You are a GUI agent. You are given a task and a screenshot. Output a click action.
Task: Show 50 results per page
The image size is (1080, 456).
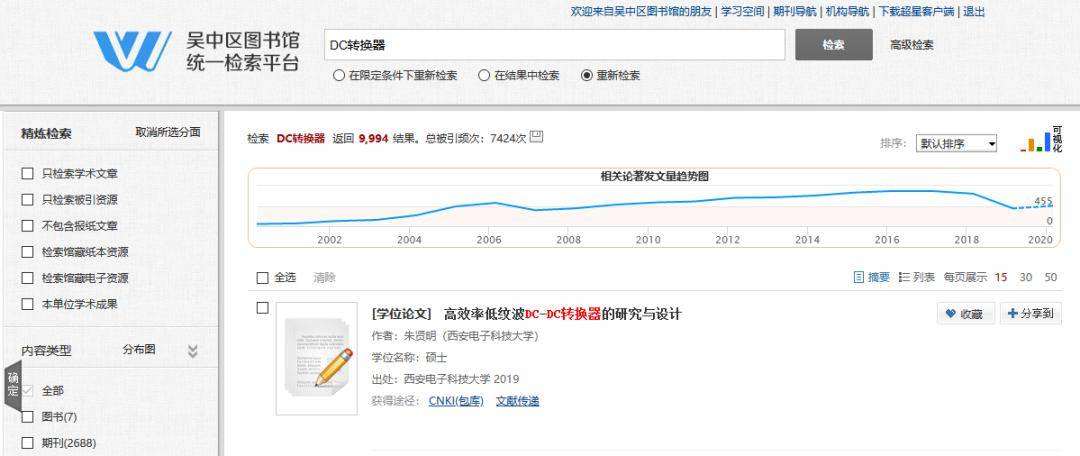coord(1050,277)
